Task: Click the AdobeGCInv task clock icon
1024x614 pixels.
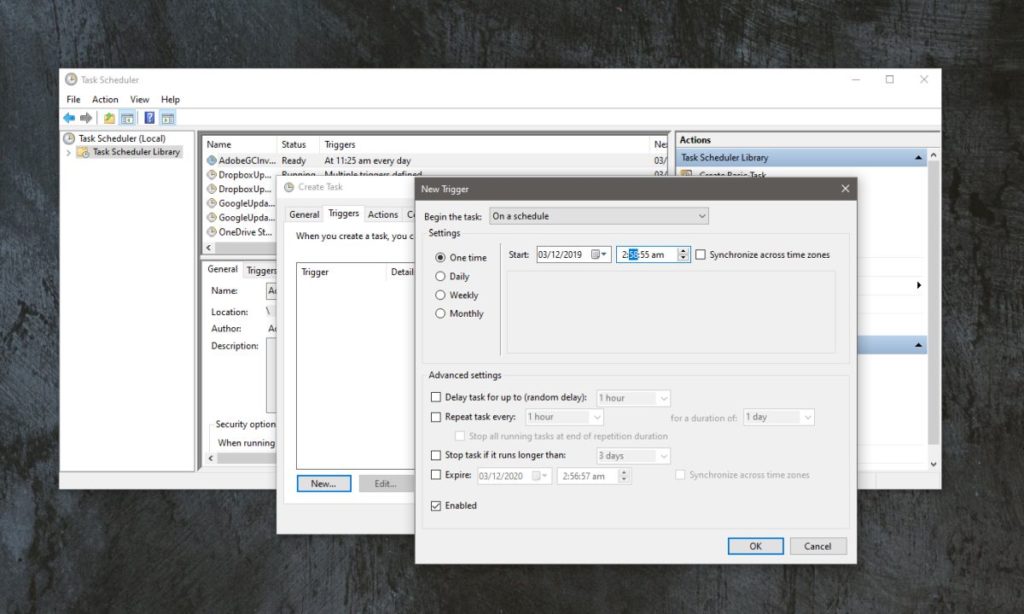Action: [211, 160]
